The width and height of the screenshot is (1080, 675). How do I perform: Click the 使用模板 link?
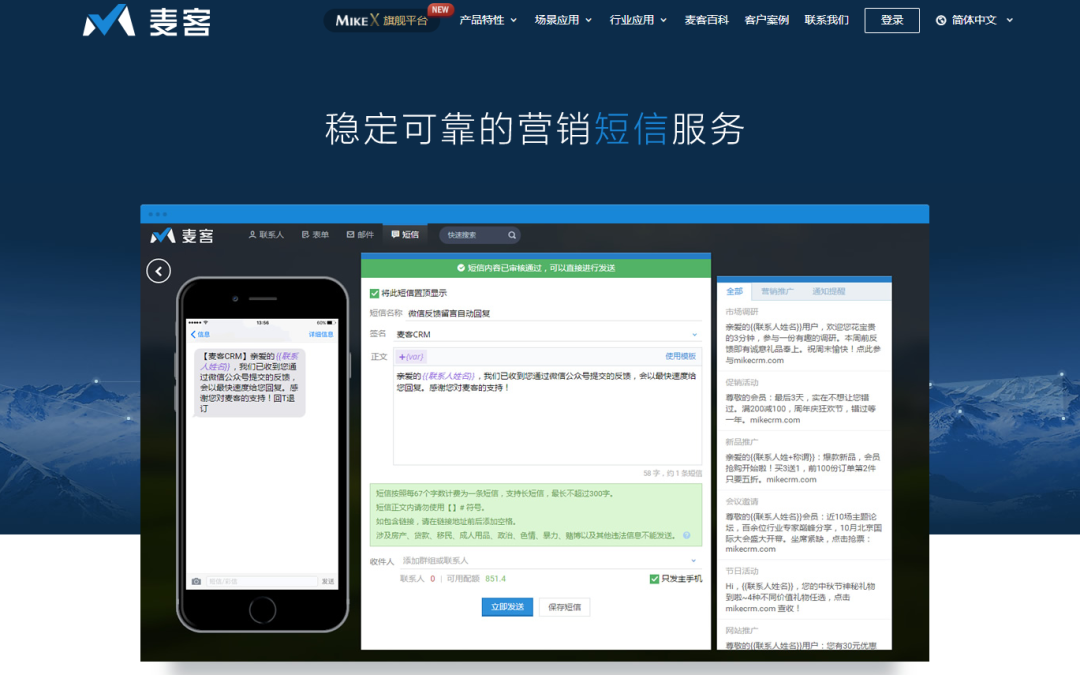tap(681, 356)
